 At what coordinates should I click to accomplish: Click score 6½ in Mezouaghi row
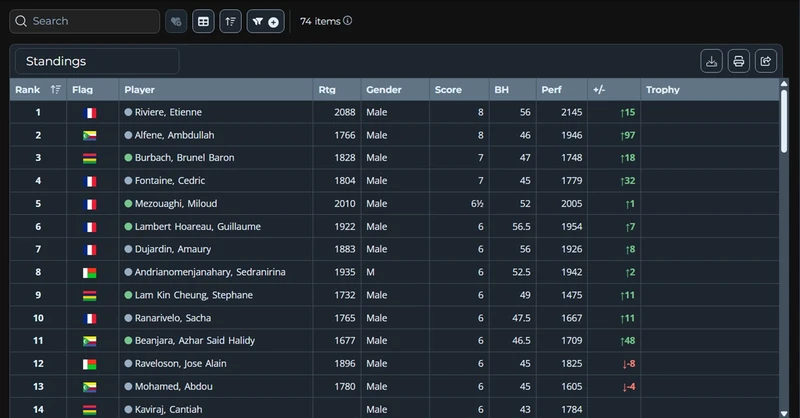pos(477,204)
